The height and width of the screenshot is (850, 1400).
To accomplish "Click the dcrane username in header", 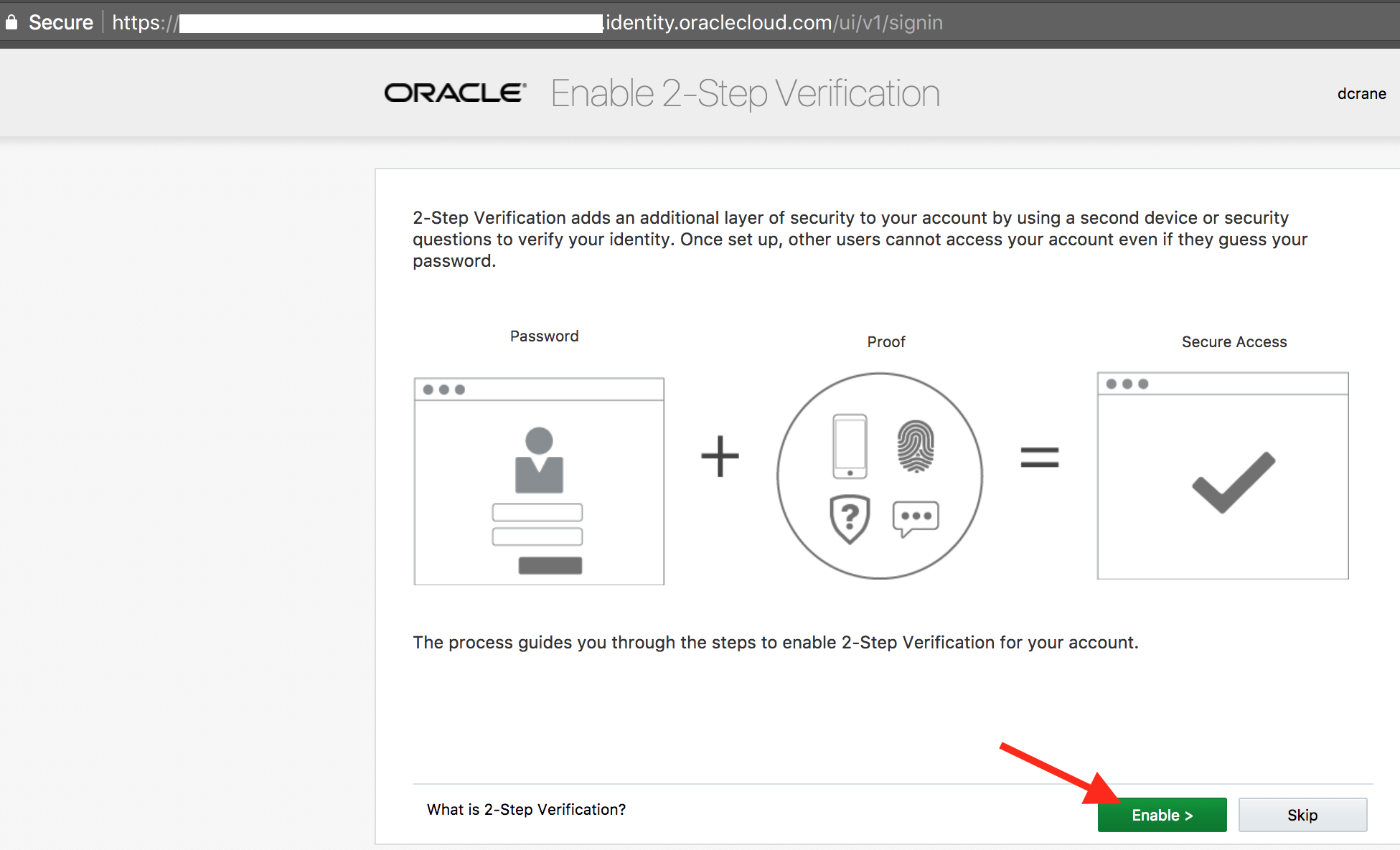I will (x=1361, y=94).
